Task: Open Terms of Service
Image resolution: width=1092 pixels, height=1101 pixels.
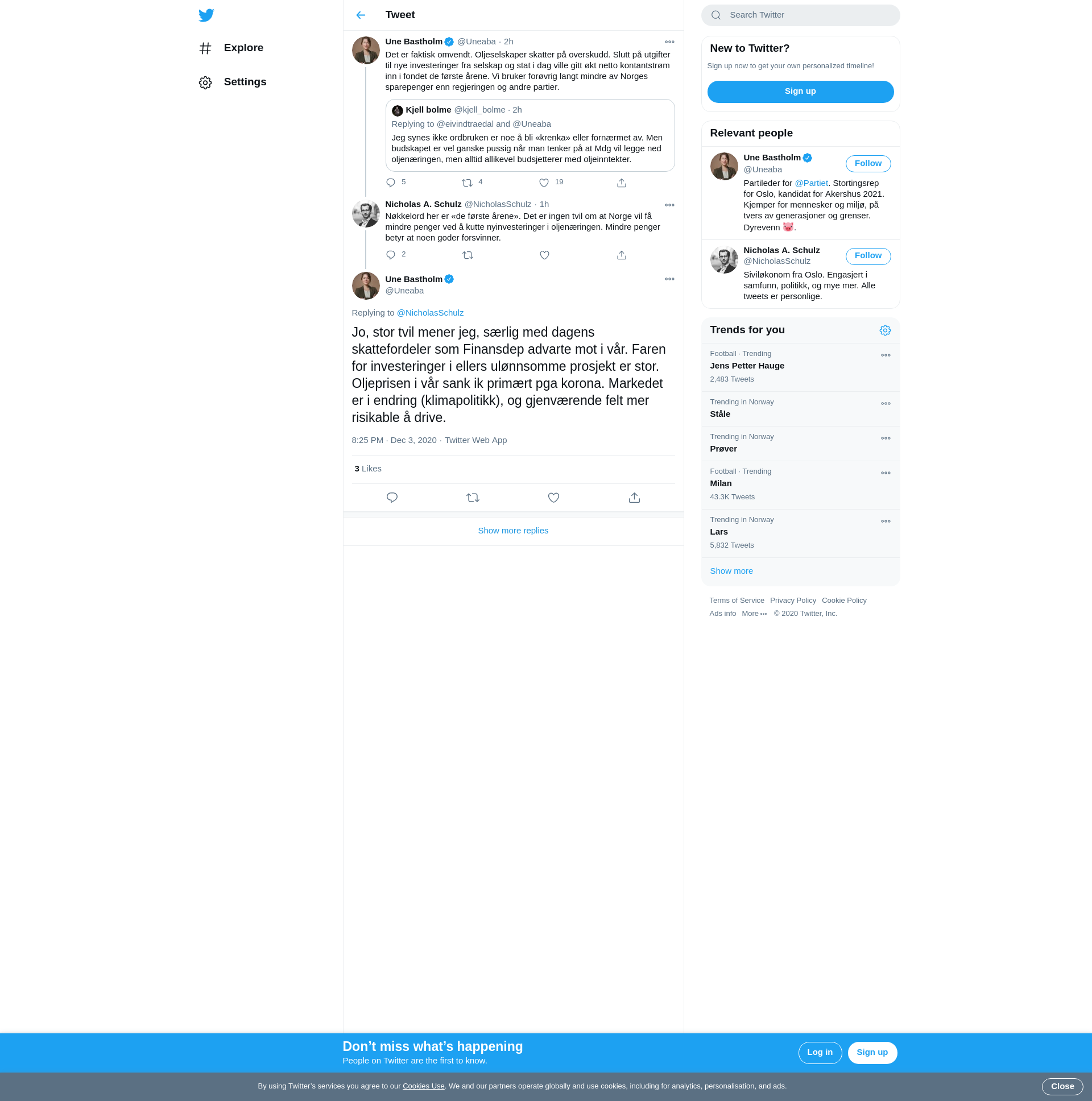Action: pos(737,601)
